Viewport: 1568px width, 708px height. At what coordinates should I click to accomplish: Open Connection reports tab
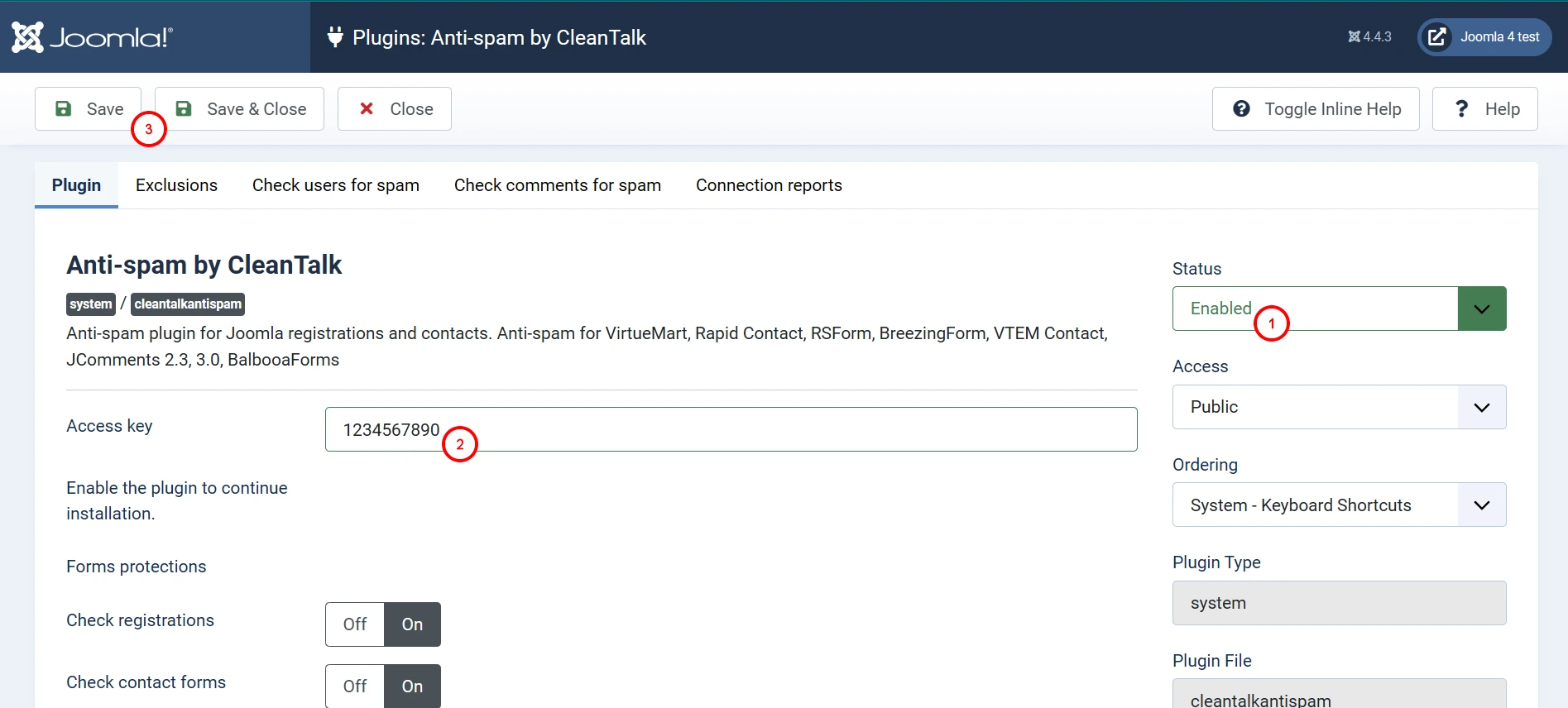(769, 185)
